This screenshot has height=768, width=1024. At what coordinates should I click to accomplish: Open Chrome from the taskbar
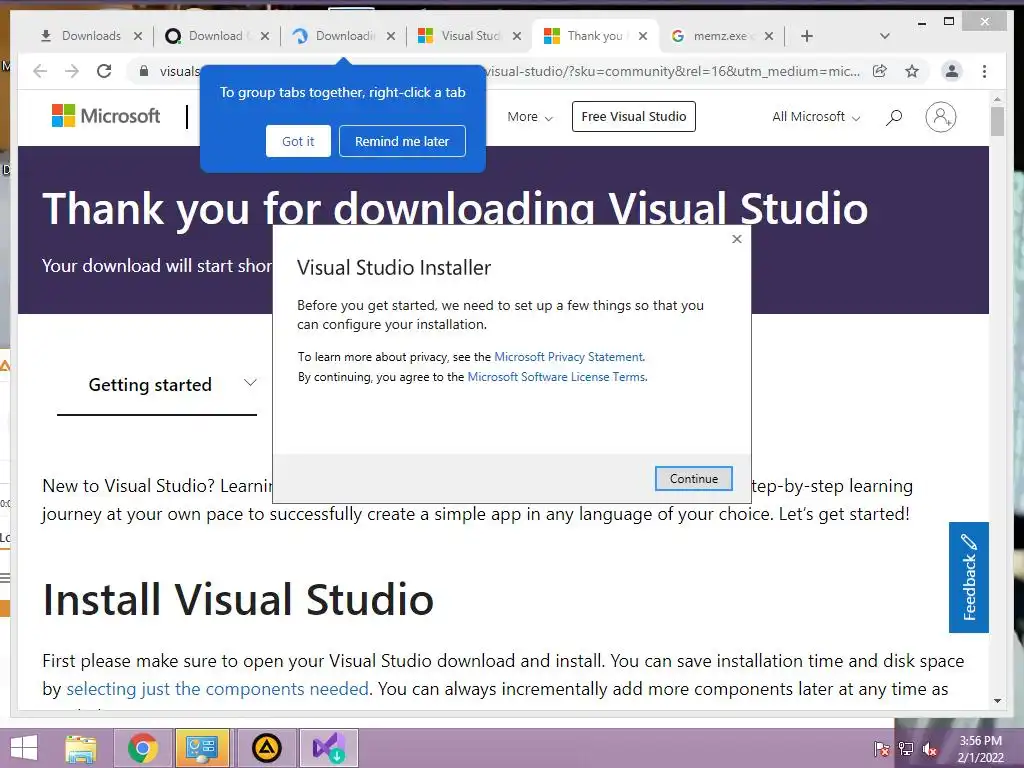click(x=142, y=748)
